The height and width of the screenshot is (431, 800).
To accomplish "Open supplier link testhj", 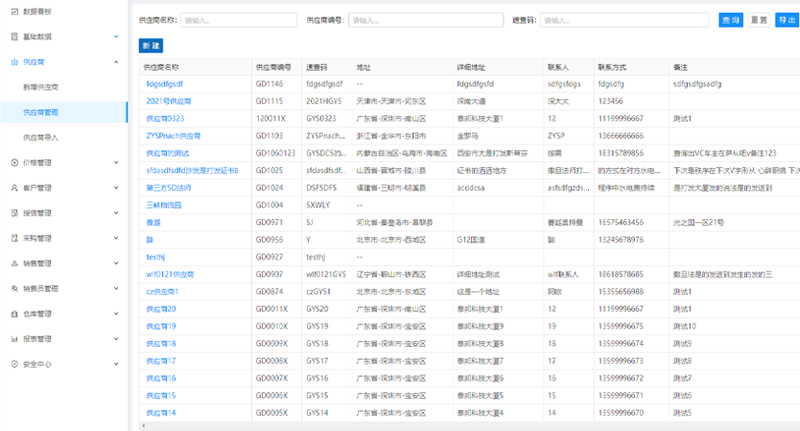I will click(x=156, y=257).
